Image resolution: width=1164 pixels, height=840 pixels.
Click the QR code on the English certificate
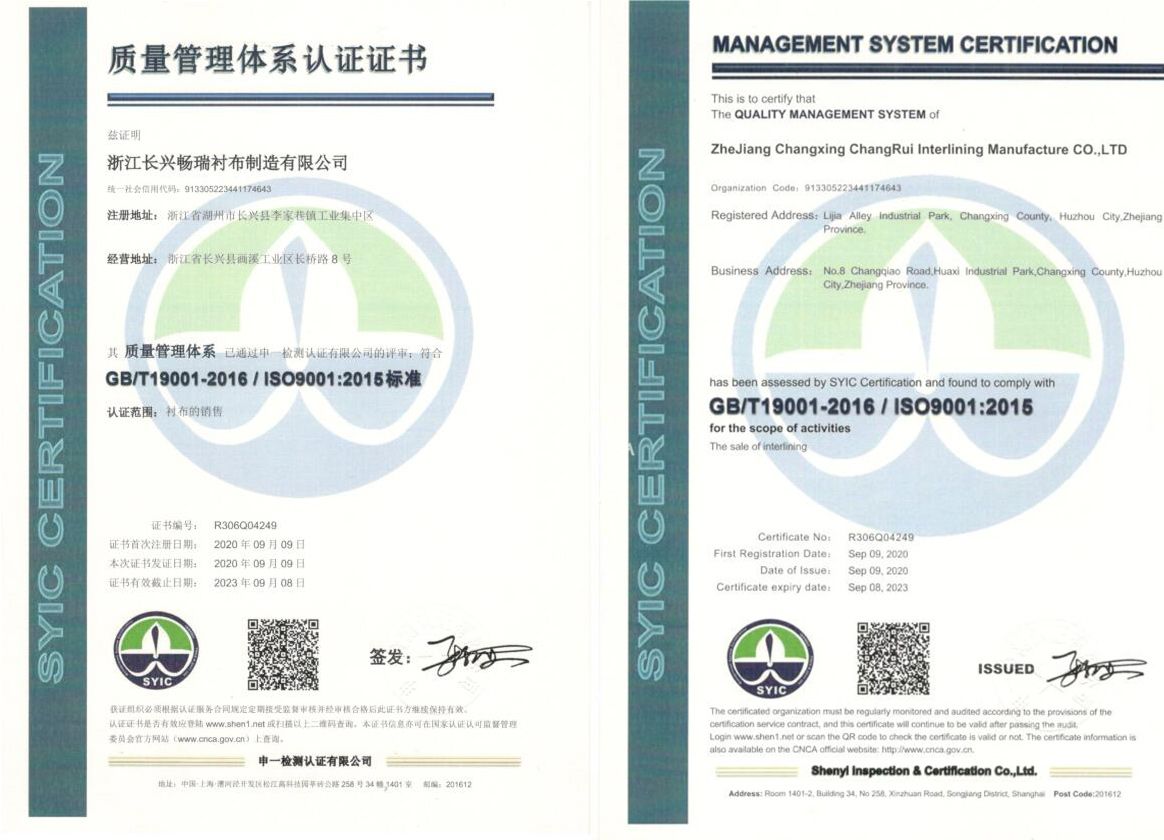coord(893,658)
